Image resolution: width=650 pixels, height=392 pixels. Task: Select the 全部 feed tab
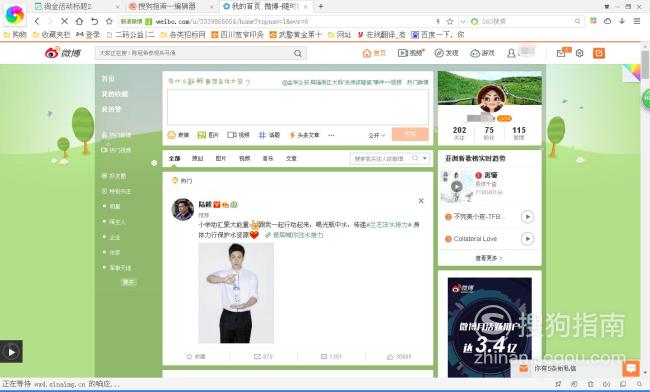[175, 158]
